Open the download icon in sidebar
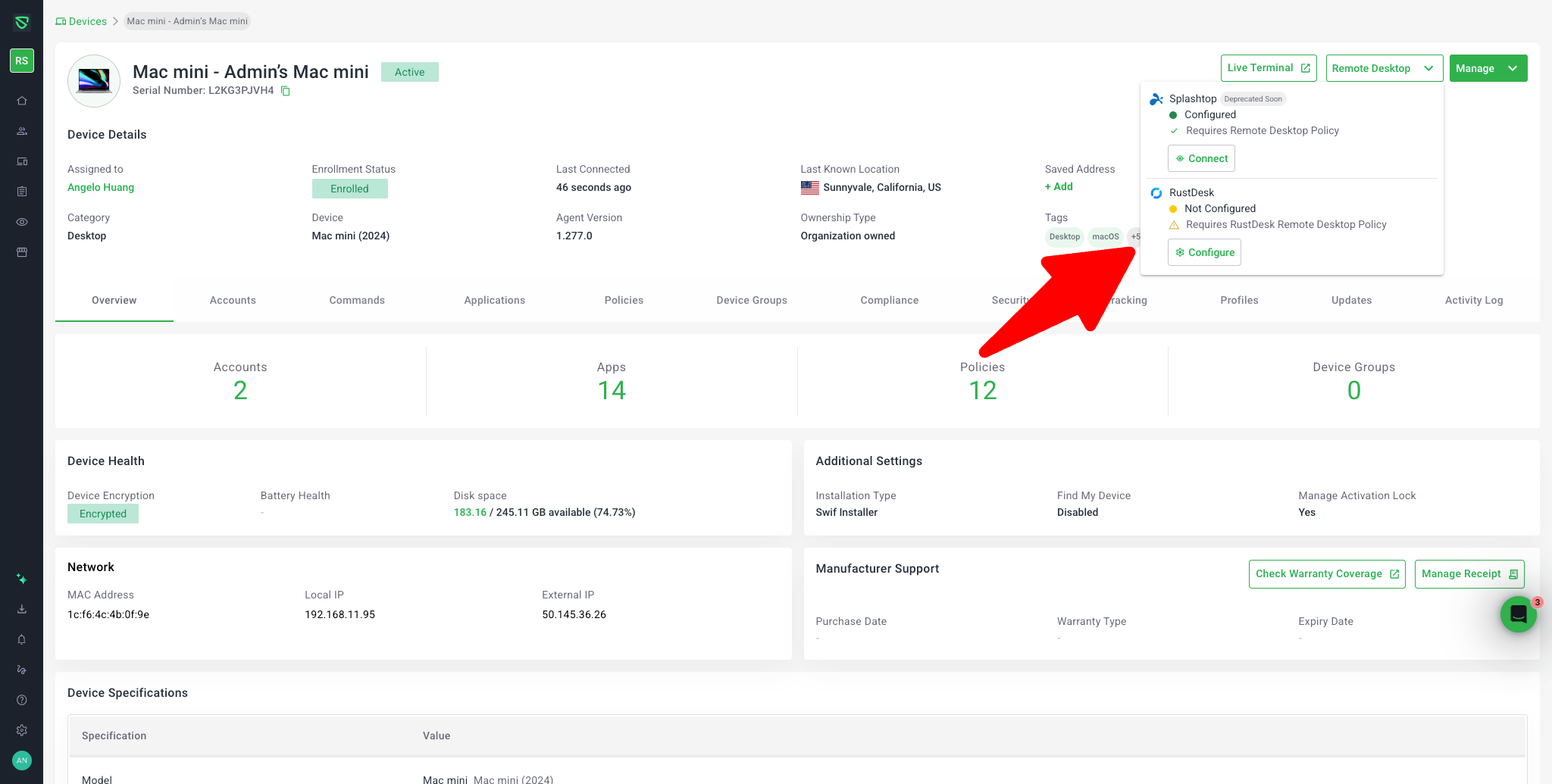 click(22, 609)
